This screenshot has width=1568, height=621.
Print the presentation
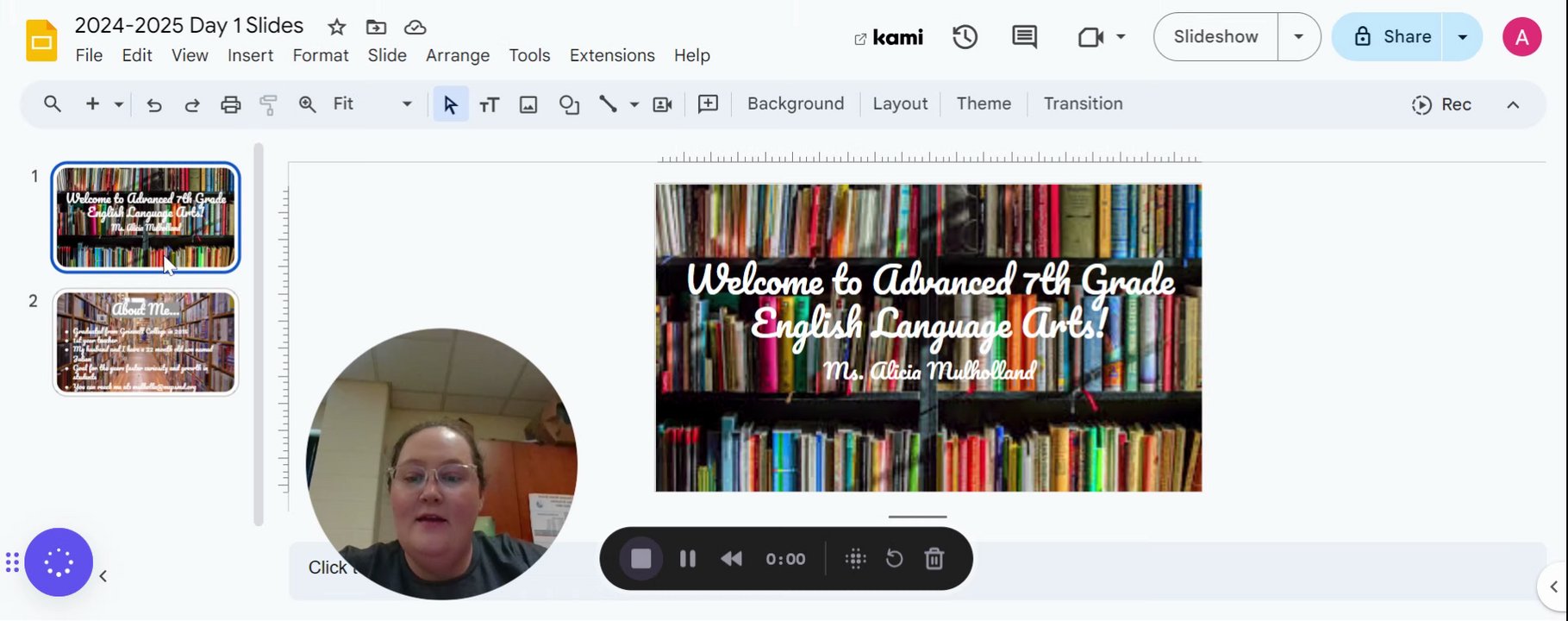point(230,105)
